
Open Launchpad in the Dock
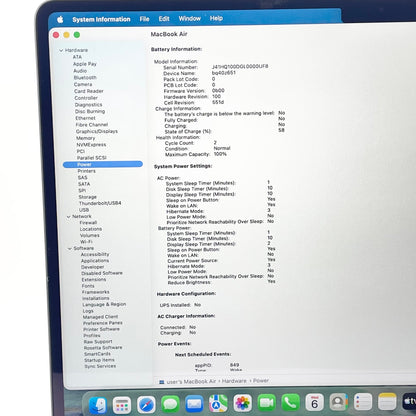pyautogui.click(x=122, y=405)
